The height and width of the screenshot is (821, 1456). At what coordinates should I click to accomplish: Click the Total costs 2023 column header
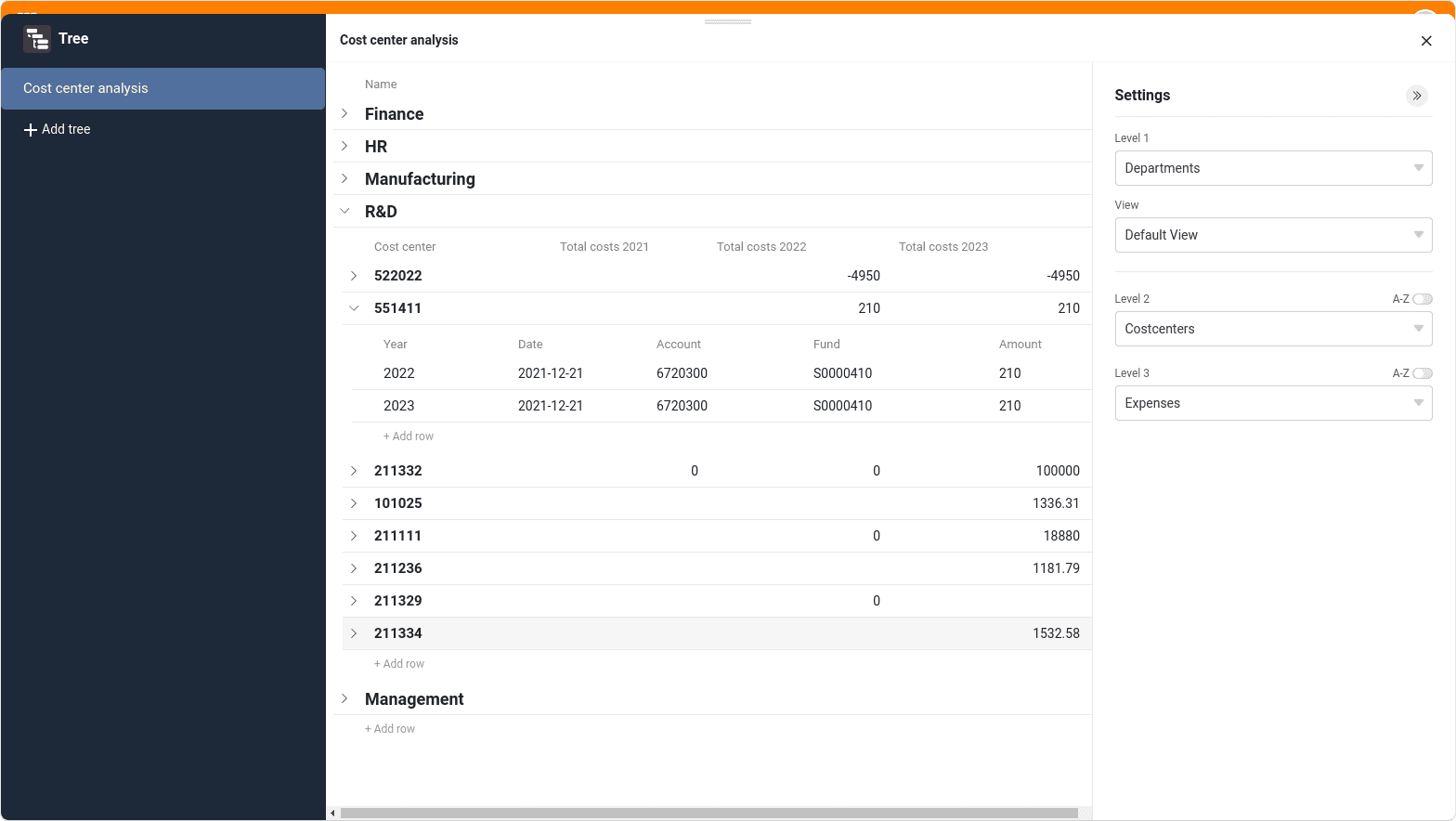tap(943, 247)
